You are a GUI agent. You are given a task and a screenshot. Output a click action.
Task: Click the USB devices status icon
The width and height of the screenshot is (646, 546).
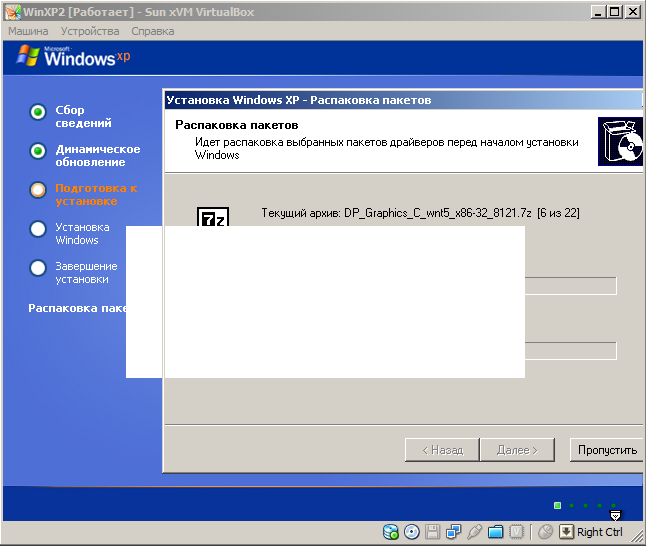pos(475,532)
